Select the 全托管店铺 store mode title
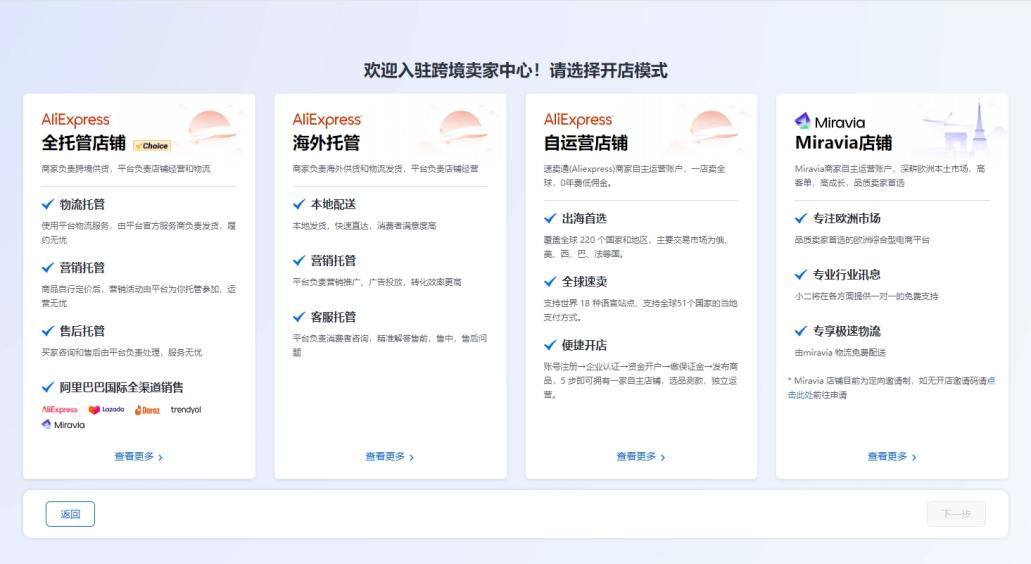Image resolution: width=1031 pixels, height=564 pixels. [84, 143]
